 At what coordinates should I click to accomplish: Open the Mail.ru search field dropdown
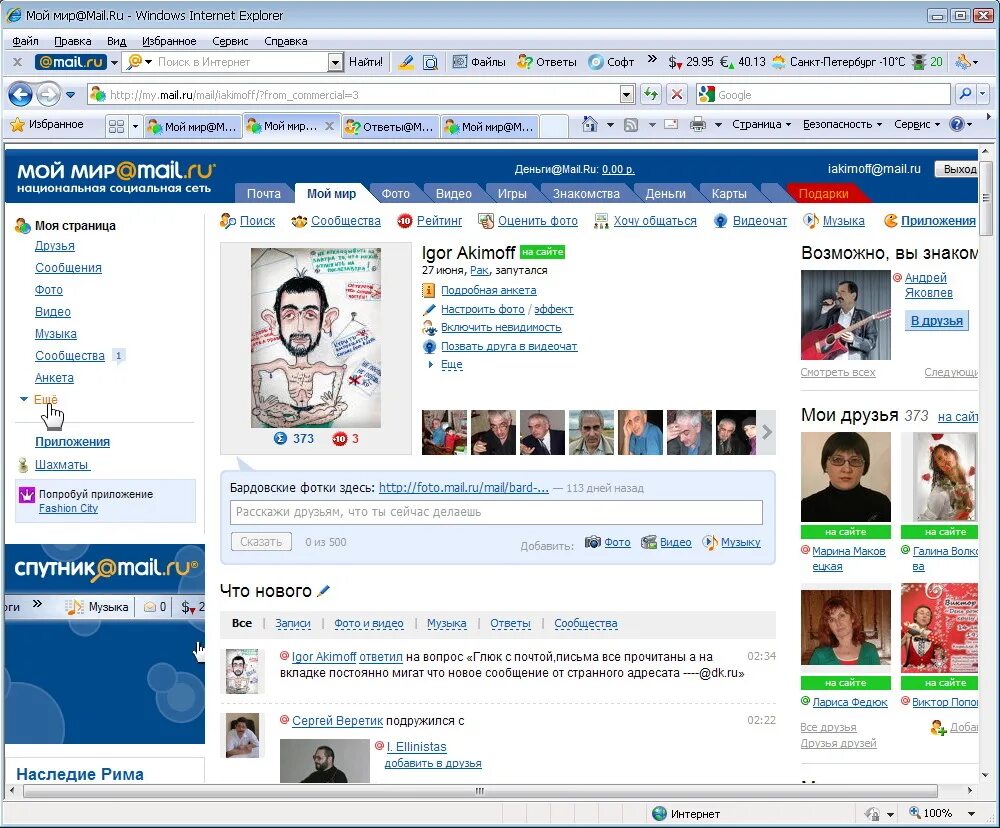pyautogui.click(x=335, y=62)
